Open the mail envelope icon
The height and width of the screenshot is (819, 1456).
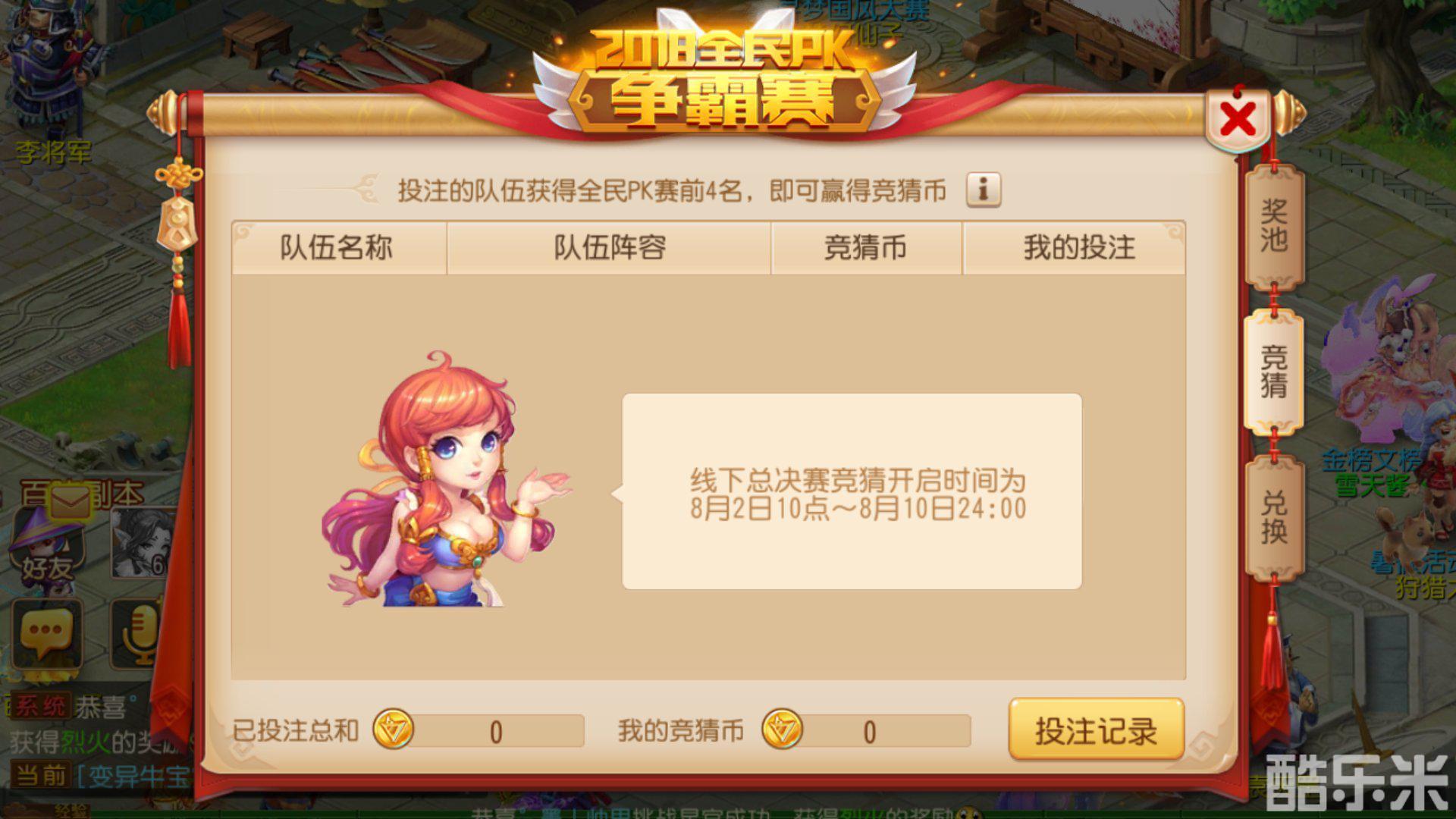pos(71,502)
